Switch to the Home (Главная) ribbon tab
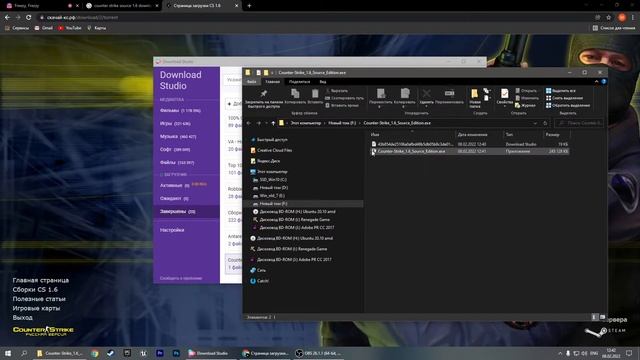 272,82
